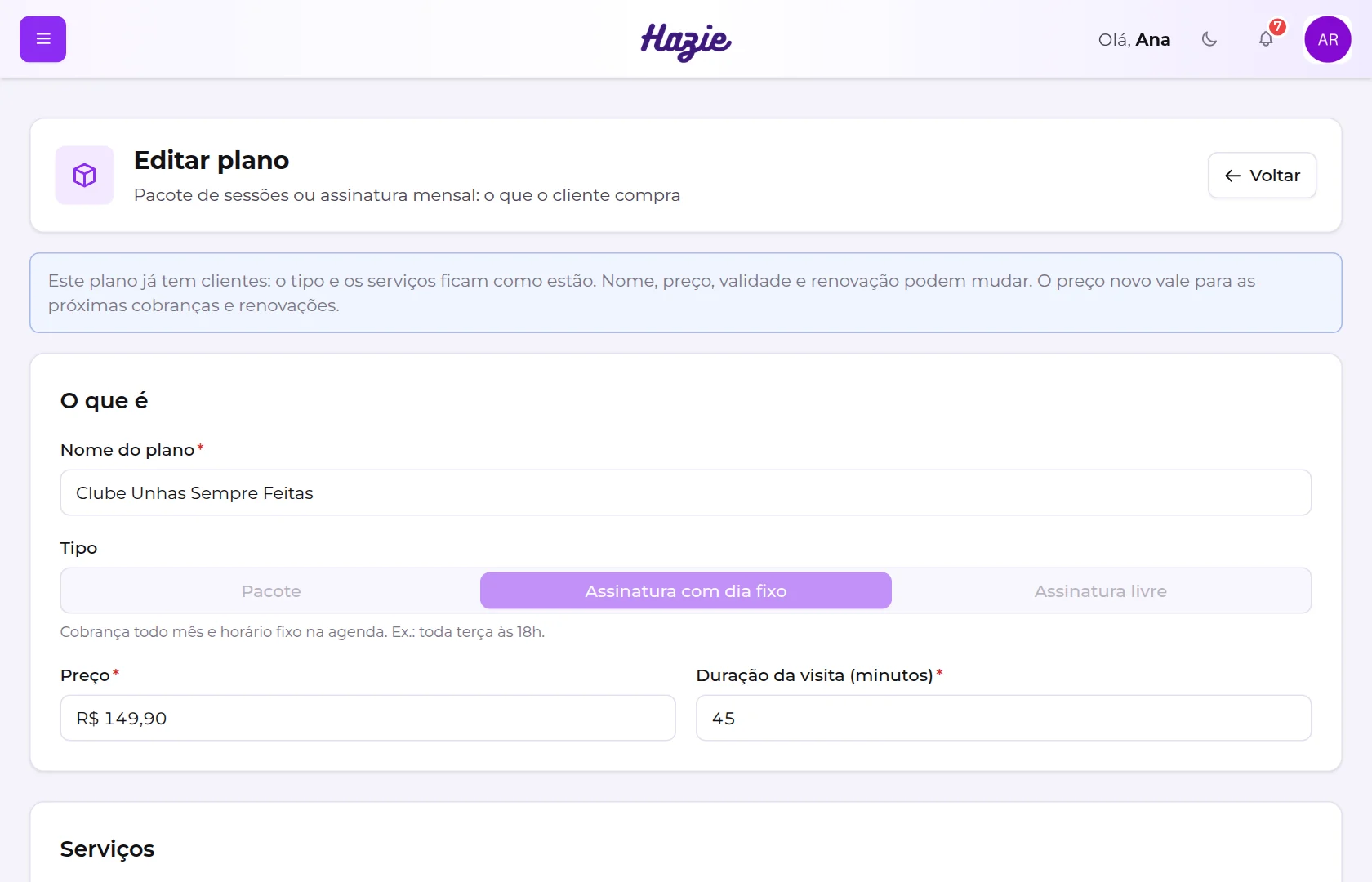Click the 'O que é' section title
Screen dimensions: 1372x882
click(x=104, y=400)
